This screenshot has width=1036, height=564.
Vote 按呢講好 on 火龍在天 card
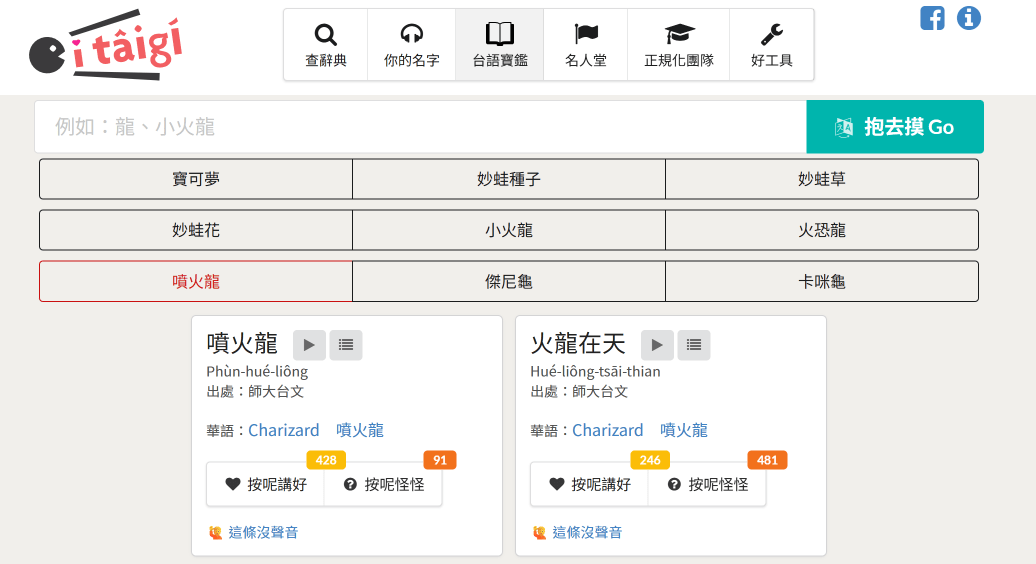pos(589,484)
